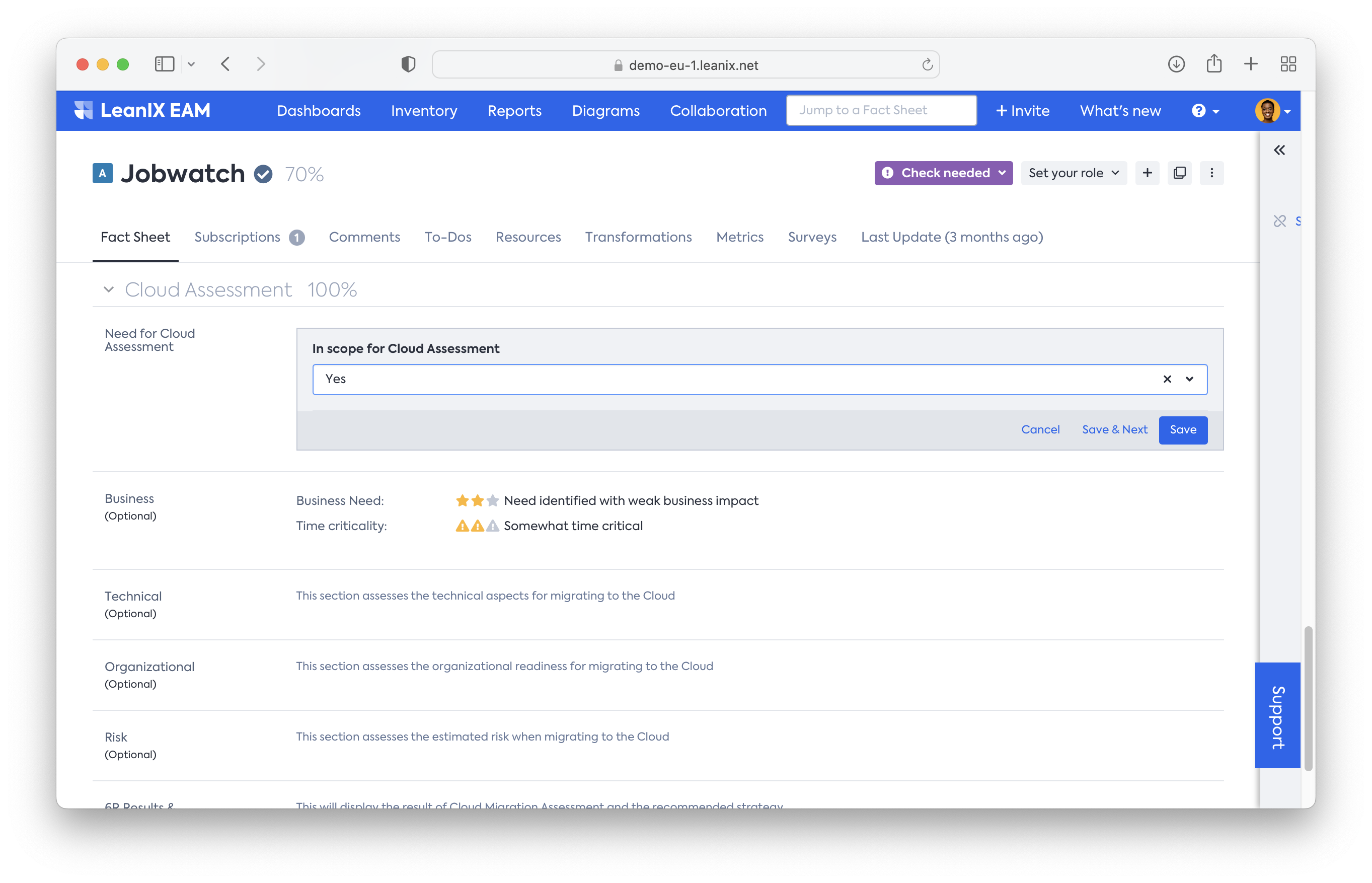The height and width of the screenshot is (883, 1372).
Task: Expand the right side panel with double chevron
Action: pos(1279,150)
